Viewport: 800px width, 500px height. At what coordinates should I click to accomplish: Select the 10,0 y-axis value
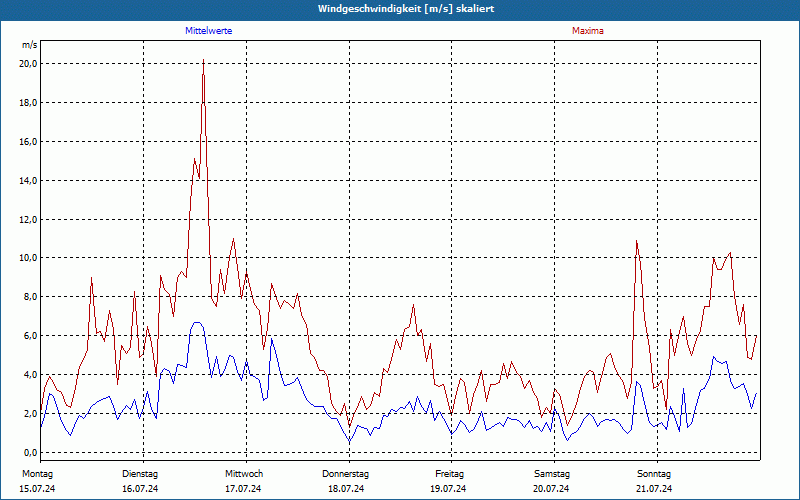(28, 258)
